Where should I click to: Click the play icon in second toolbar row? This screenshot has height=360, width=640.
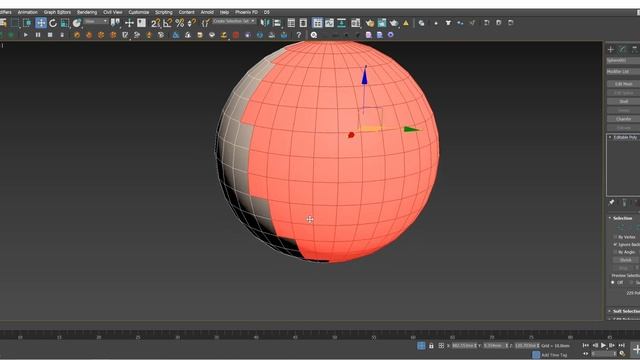tap(26, 35)
